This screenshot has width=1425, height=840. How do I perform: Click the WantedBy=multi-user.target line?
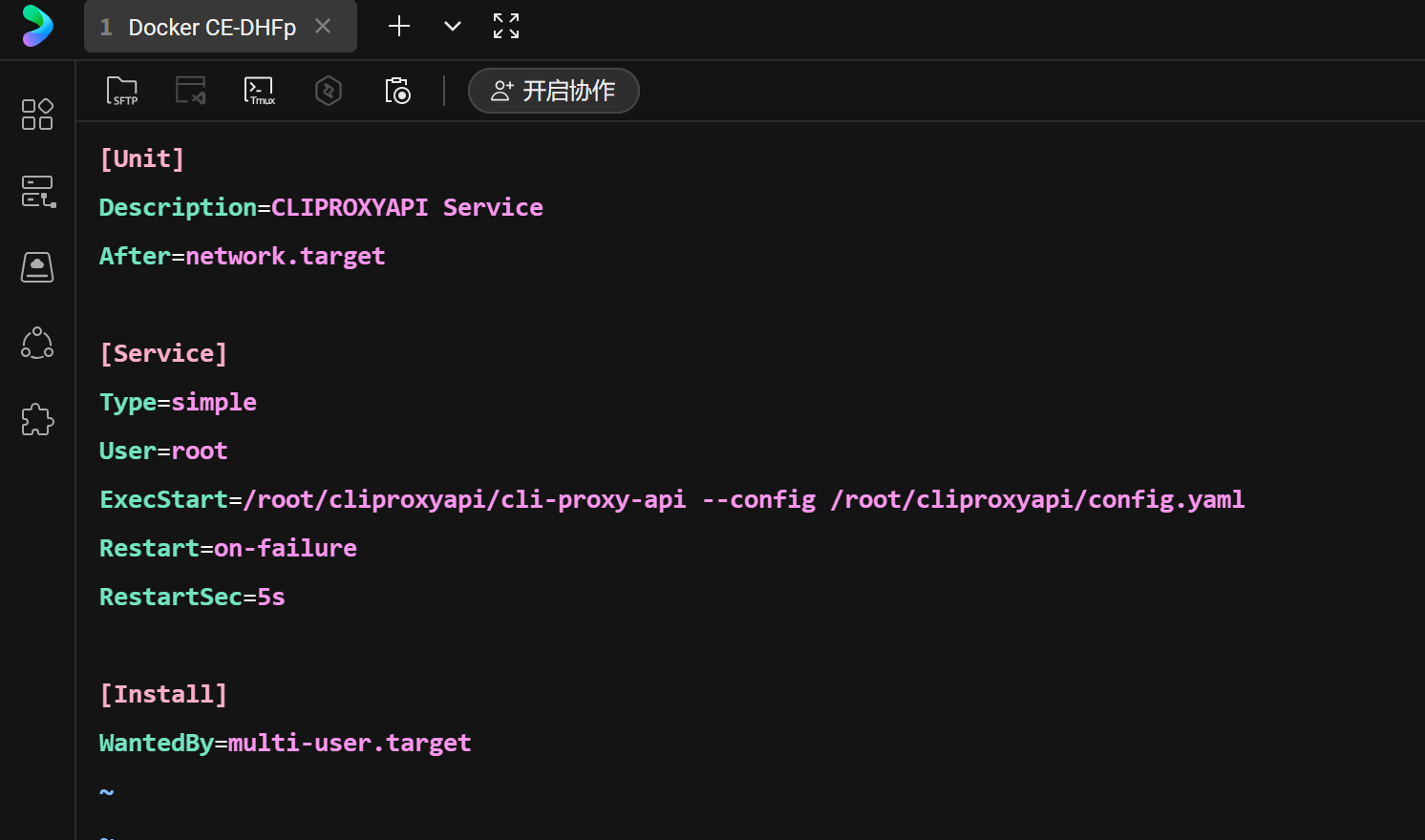tap(285, 743)
